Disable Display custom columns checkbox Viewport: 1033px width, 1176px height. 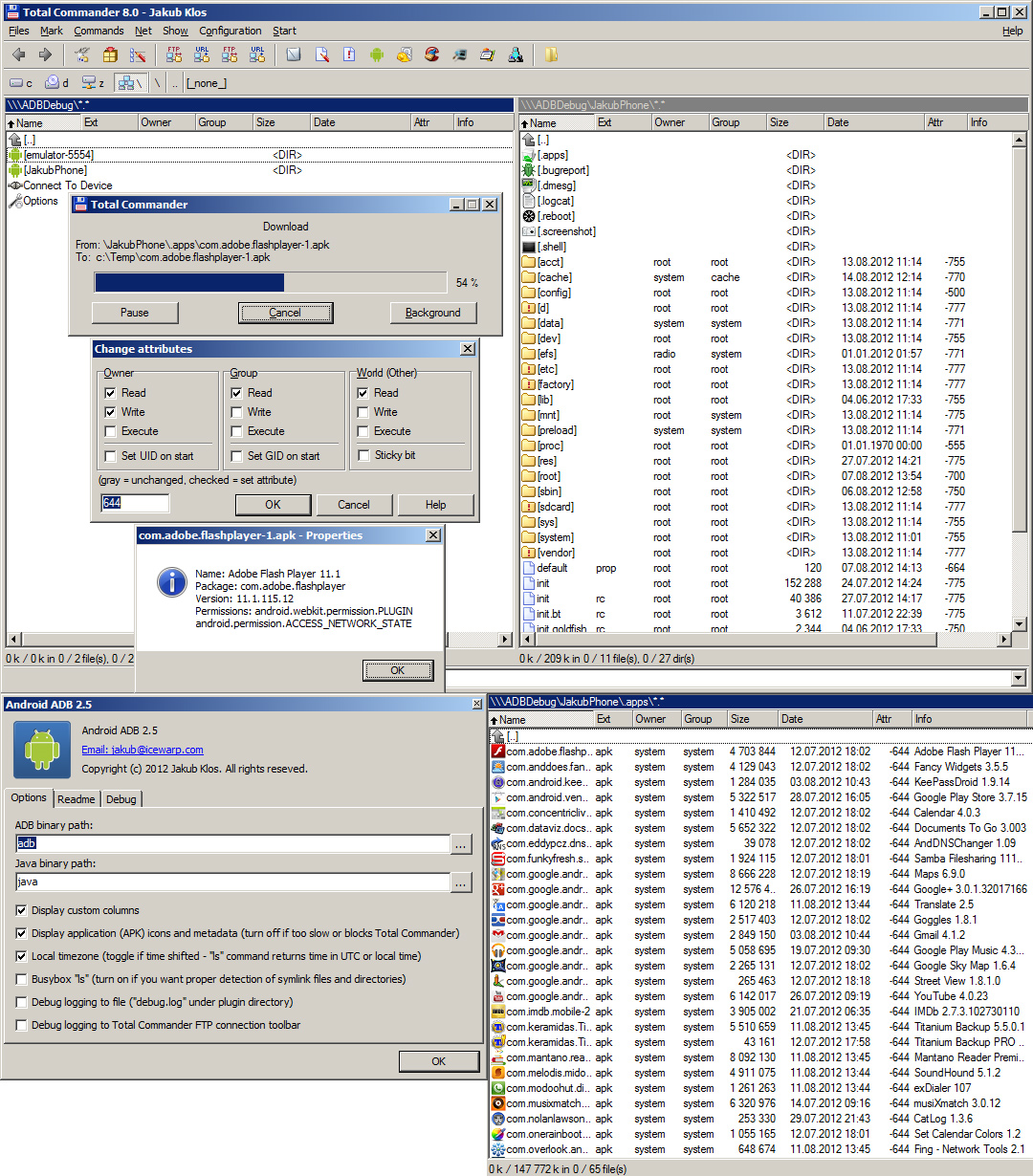coord(21,910)
